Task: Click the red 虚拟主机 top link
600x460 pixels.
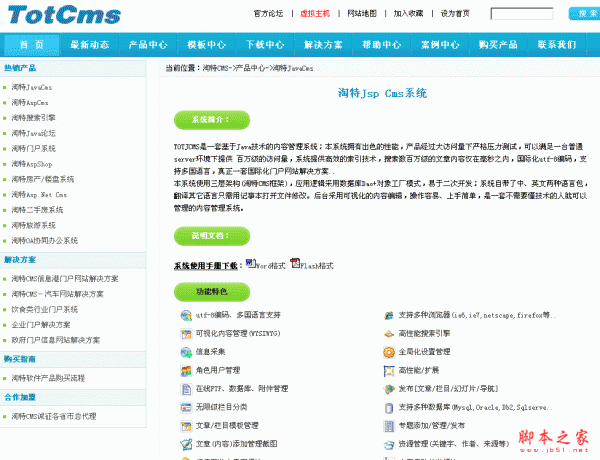Action: [315, 14]
